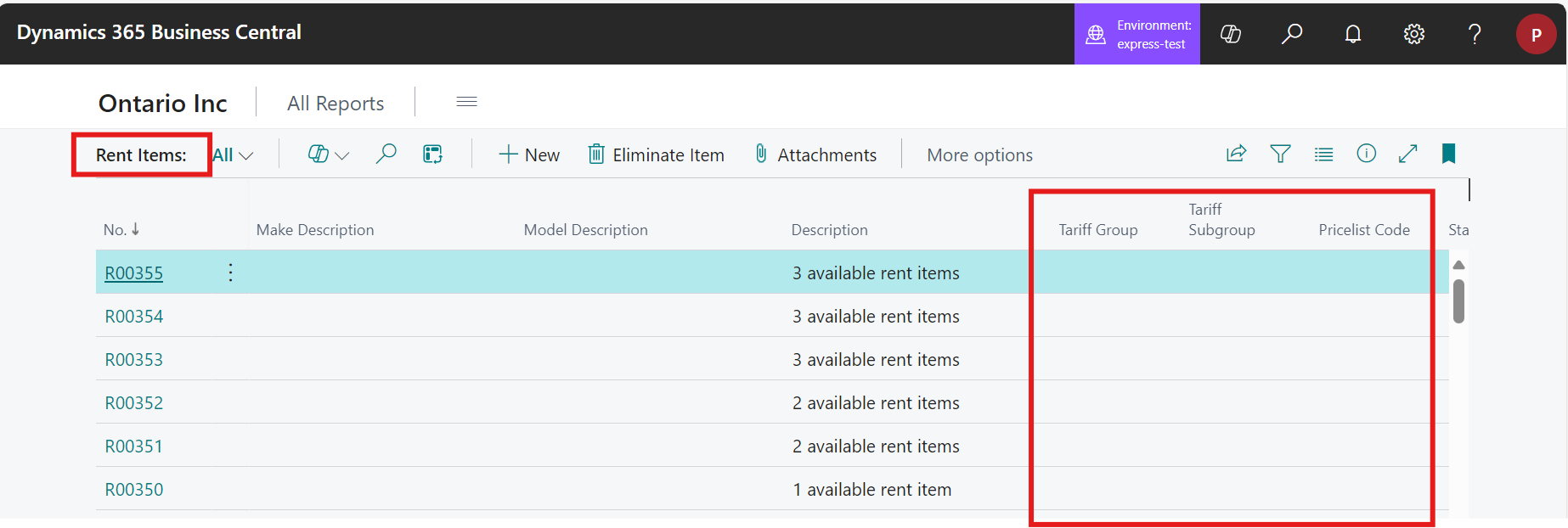The width and height of the screenshot is (1568, 528).
Task: Click the share icon
Action: pyautogui.click(x=1236, y=154)
